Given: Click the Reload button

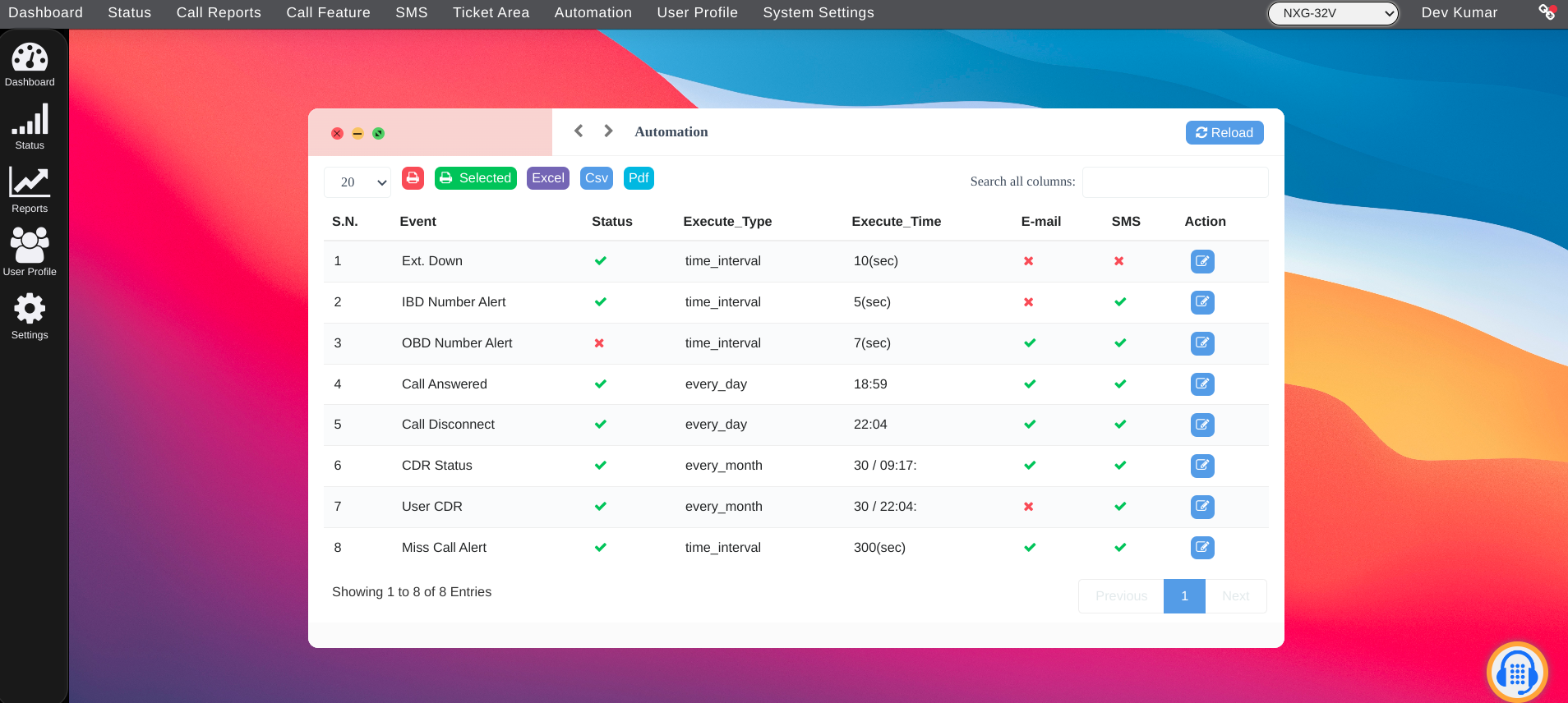Looking at the screenshot, I should (1224, 132).
